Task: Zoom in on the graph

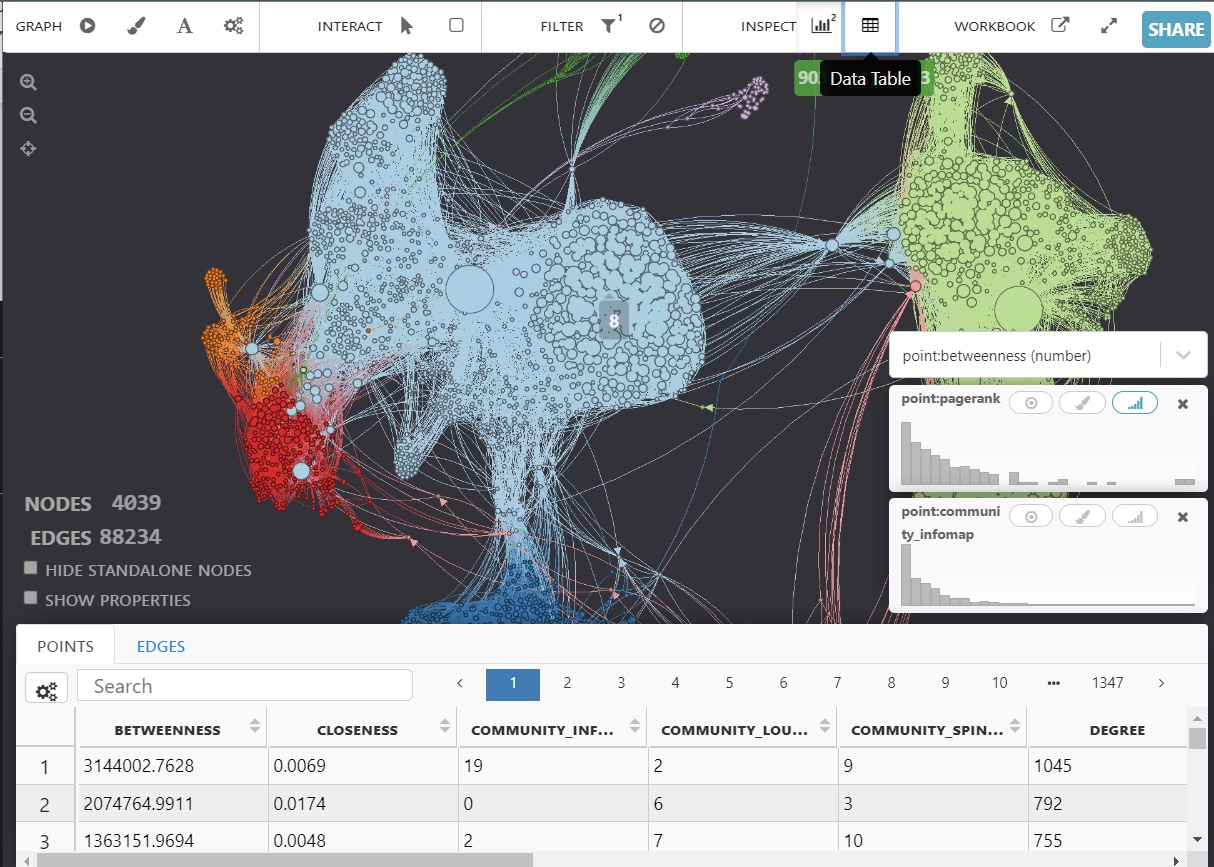Action: point(28,83)
